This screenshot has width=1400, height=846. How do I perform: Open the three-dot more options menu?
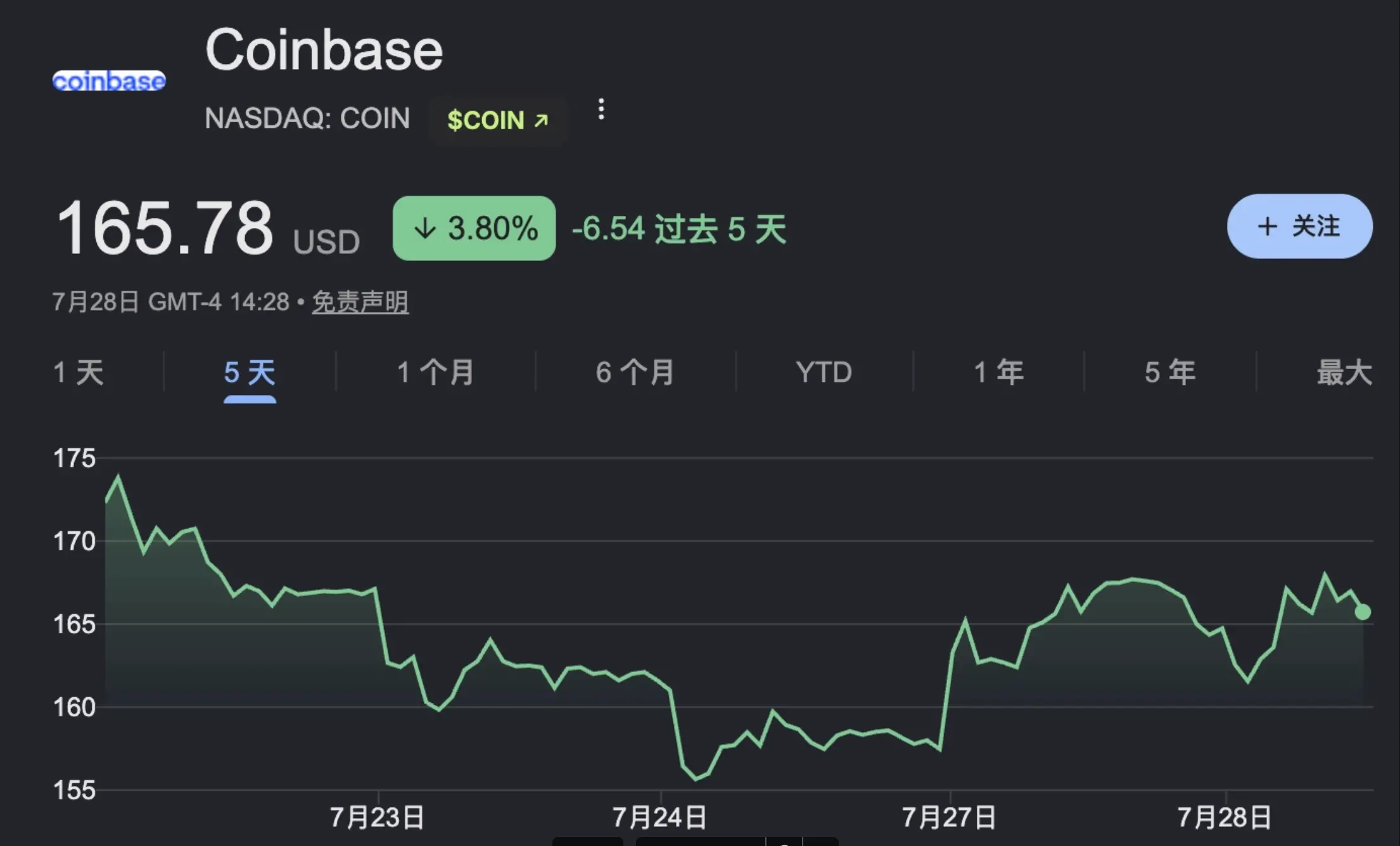tap(601, 109)
